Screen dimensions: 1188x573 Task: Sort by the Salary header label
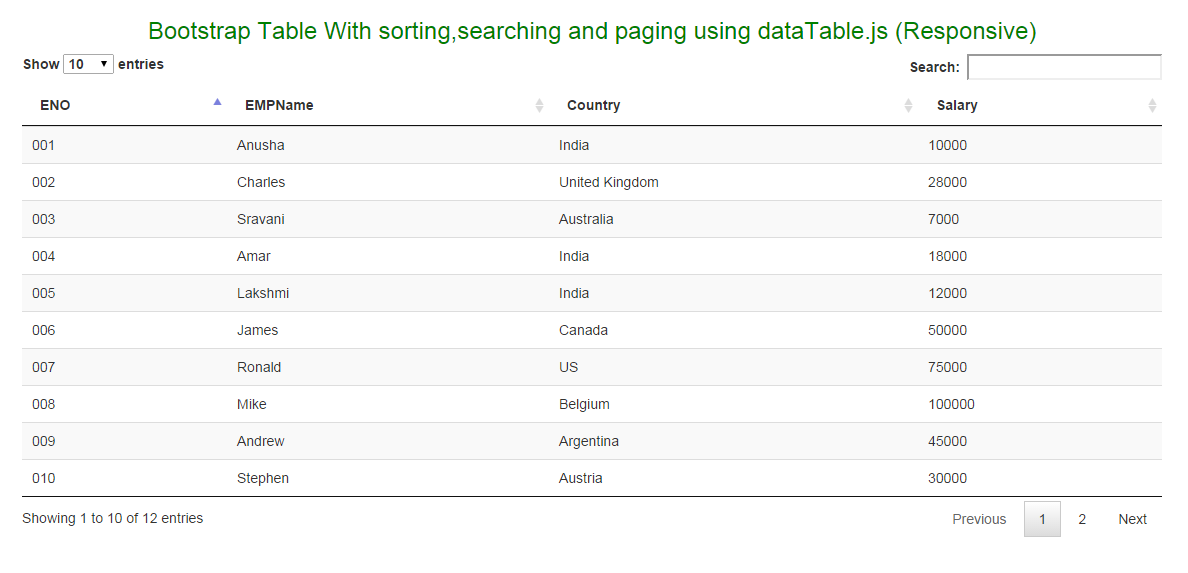[x=957, y=105]
